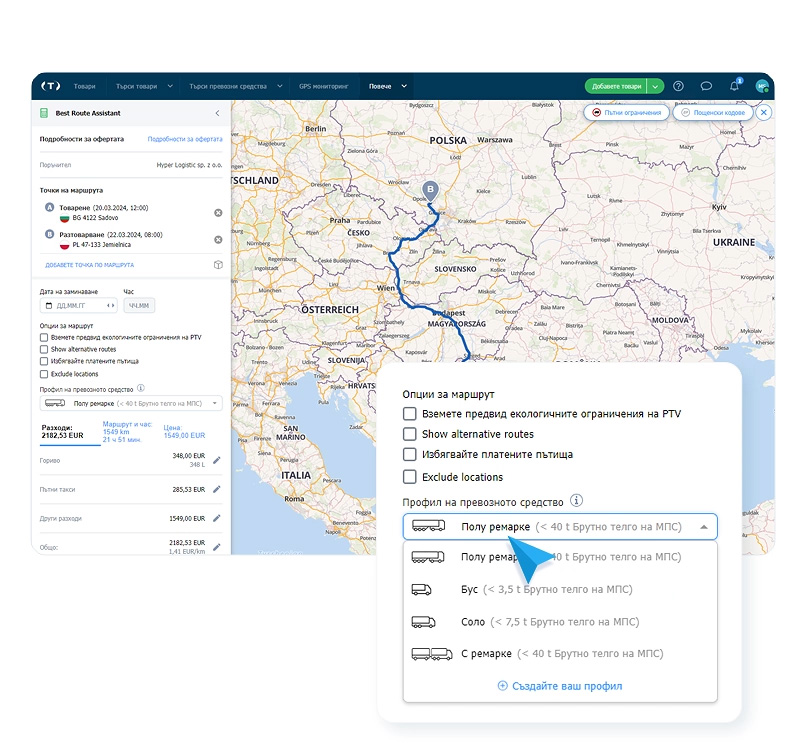Click the Пощенски кодове map button

coord(713,112)
